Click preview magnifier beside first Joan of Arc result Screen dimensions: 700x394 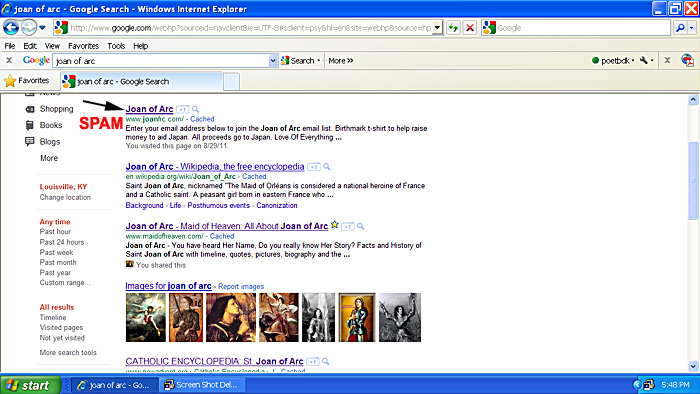pyautogui.click(x=196, y=109)
